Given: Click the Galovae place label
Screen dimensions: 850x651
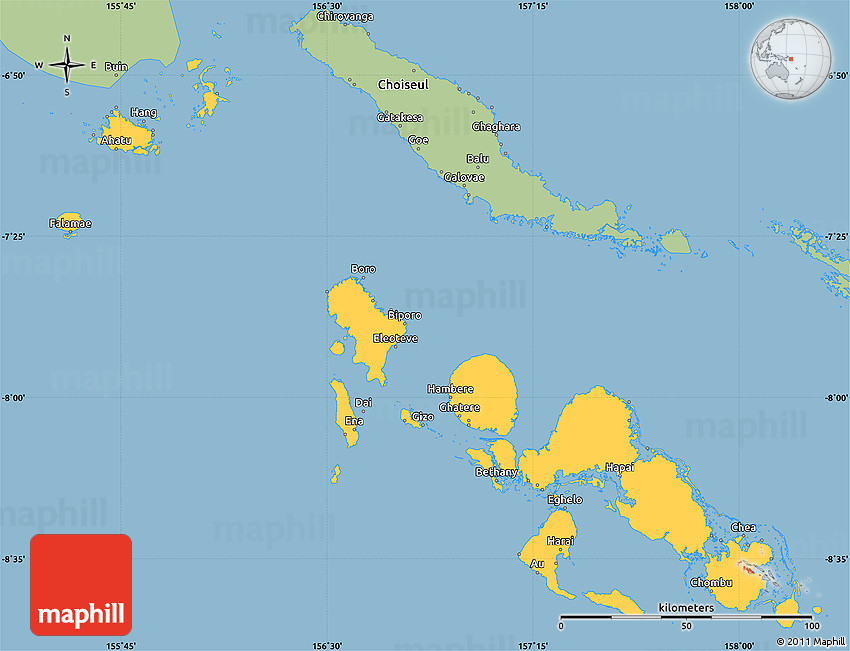Looking at the screenshot, I should [x=464, y=177].
